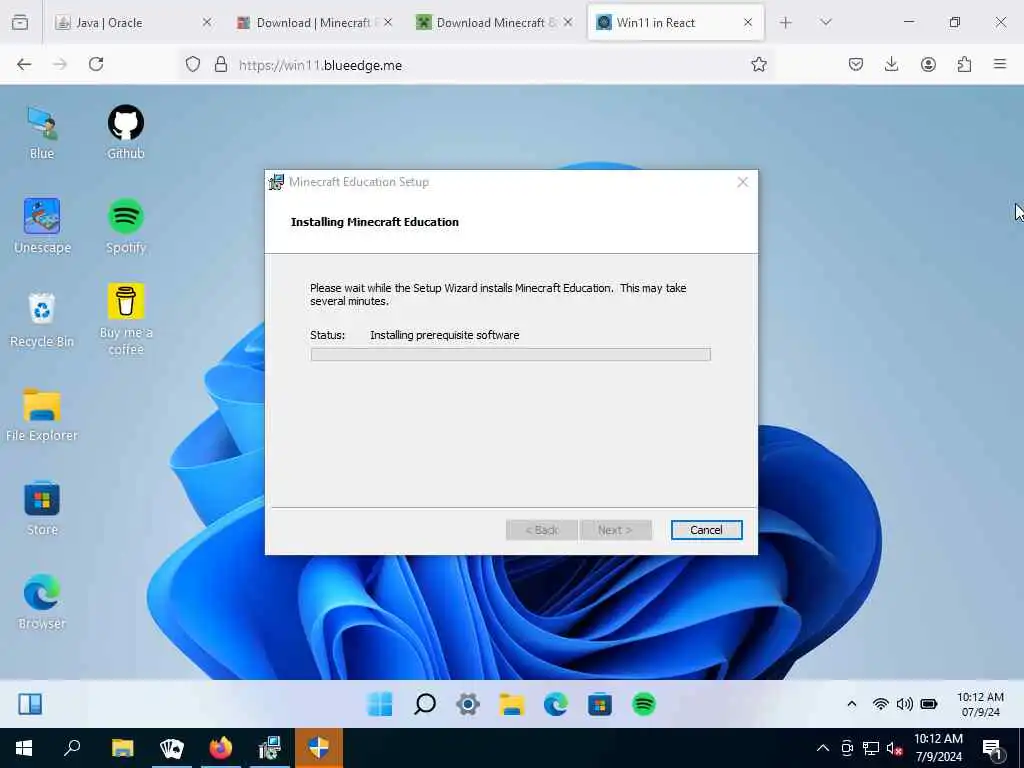This screenshot has height=768, width=1024.
Task: Open Firefox application hamburger menu
Action: coord(1000,64)
